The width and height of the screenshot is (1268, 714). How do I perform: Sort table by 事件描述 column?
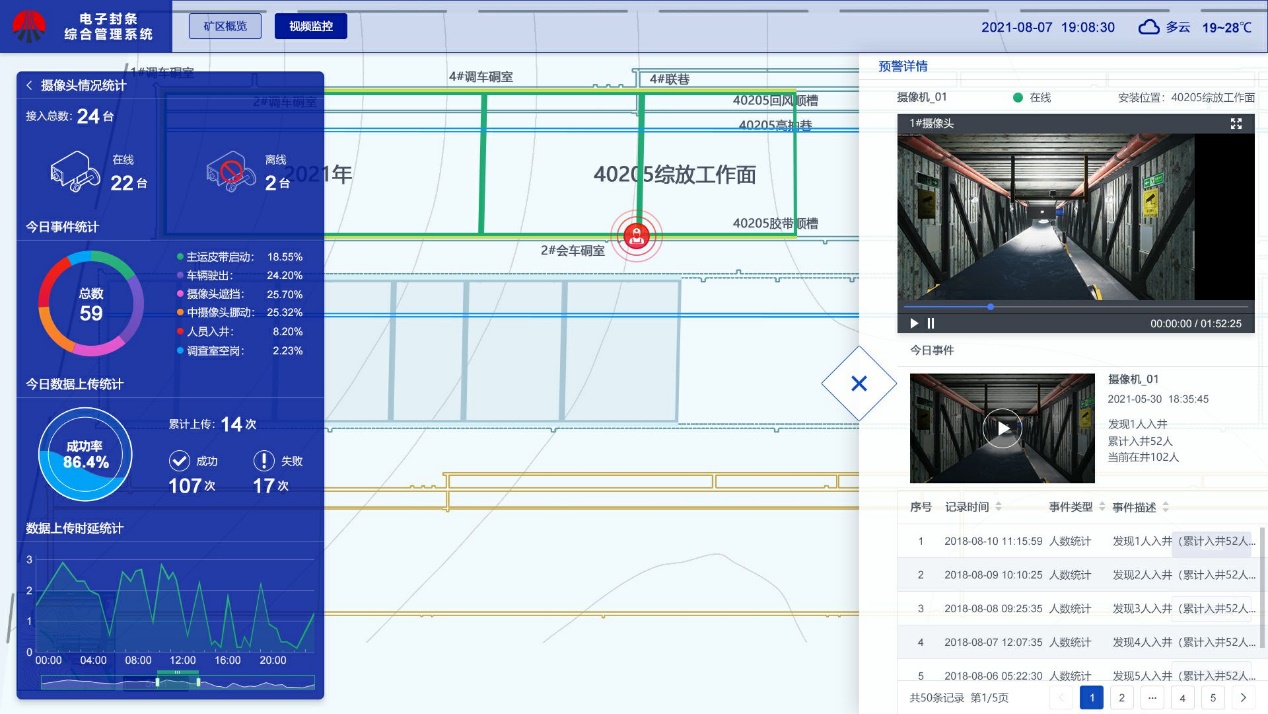pos(1165,507)
